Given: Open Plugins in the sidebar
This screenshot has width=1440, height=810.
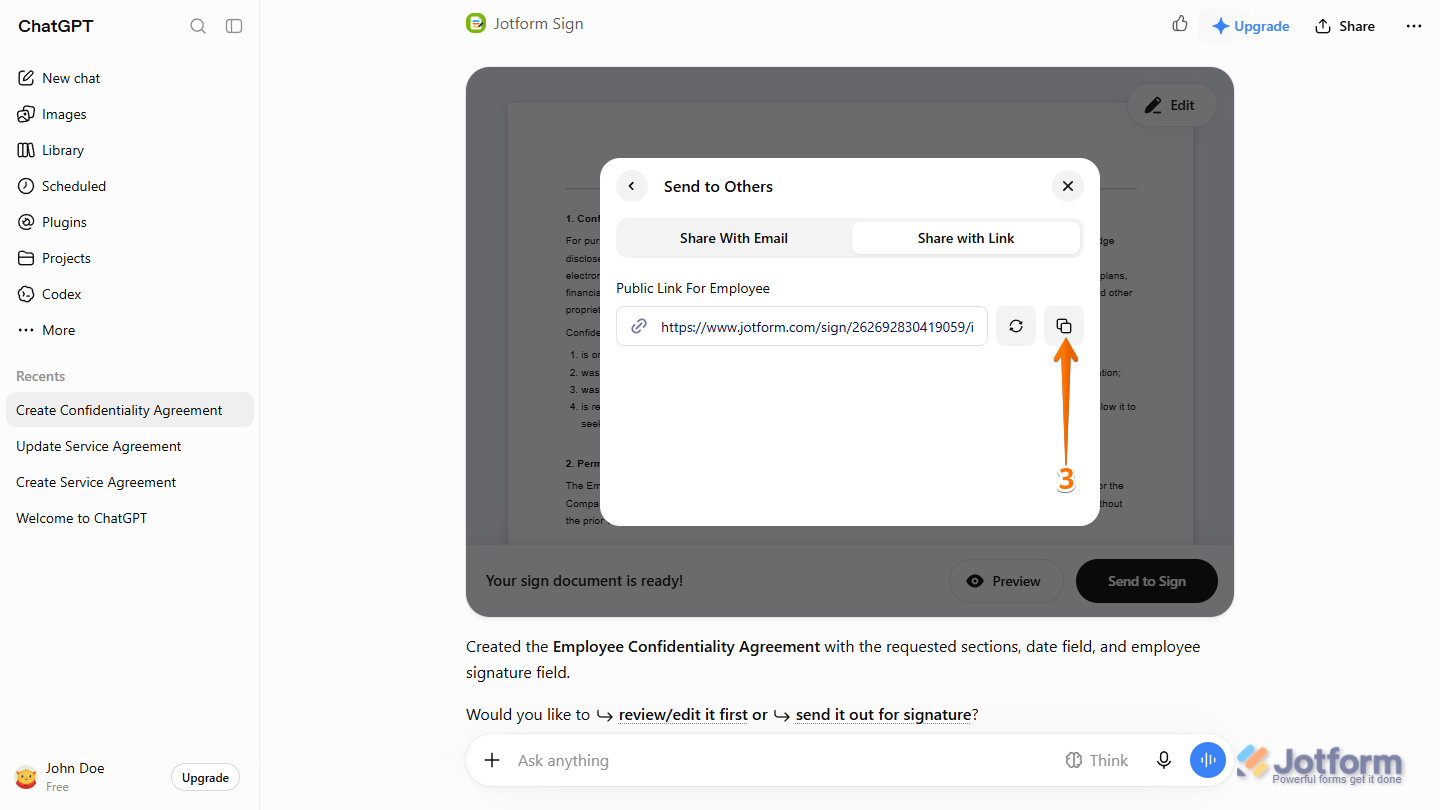Looking at the screenshot, I should (130, 222).
